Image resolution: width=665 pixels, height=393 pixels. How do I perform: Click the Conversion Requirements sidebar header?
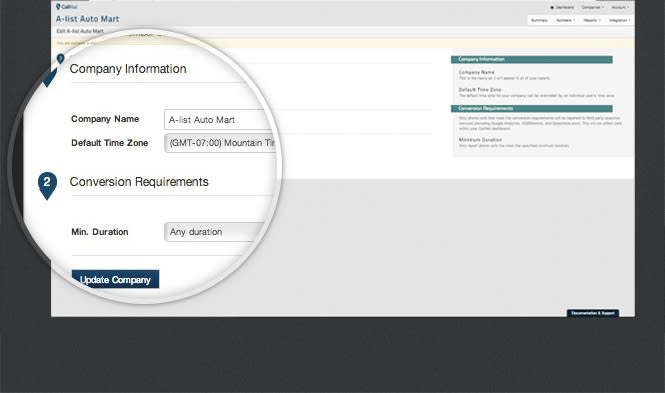[x=531, y=109]
